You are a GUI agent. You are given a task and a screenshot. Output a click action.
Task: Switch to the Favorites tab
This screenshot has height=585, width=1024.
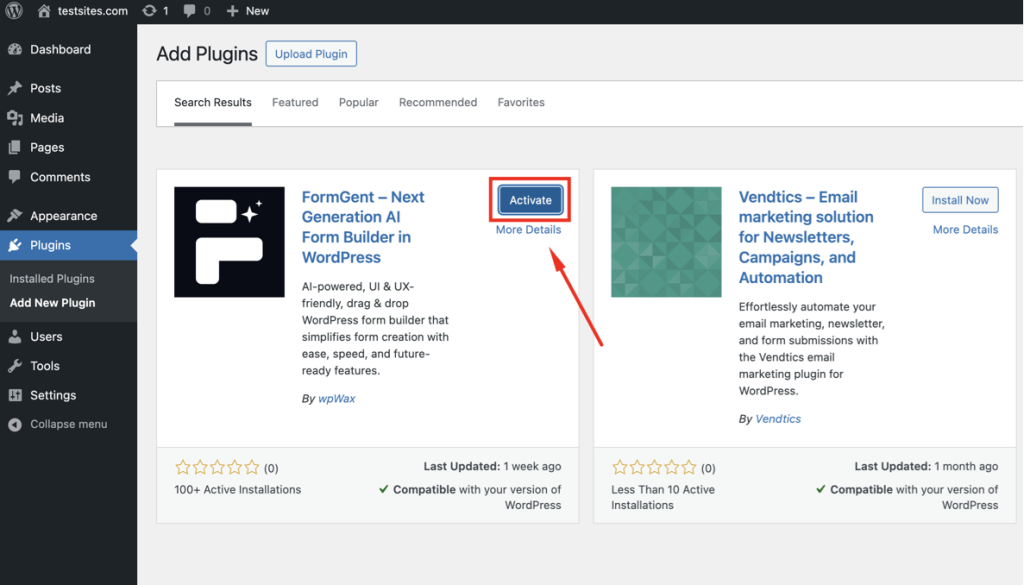coord(521,103)
